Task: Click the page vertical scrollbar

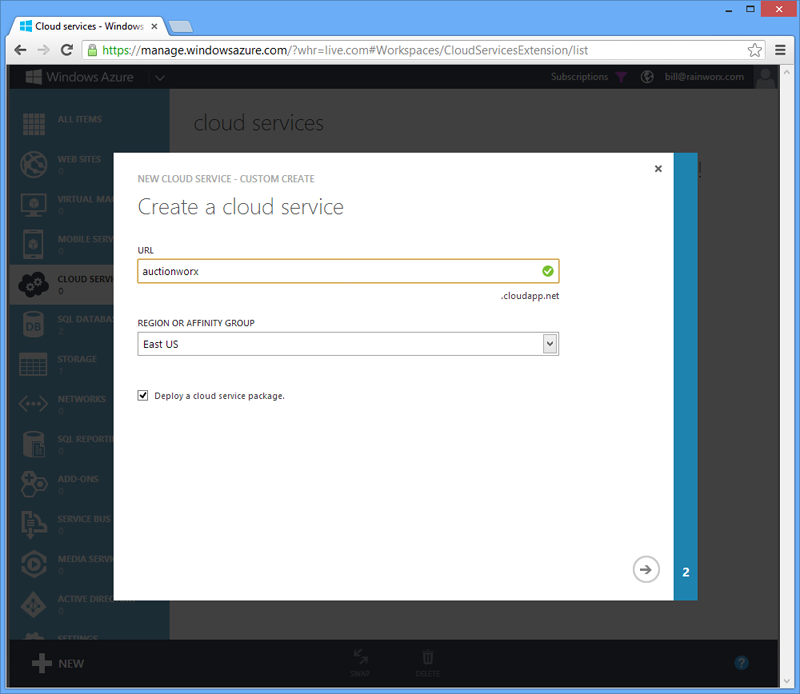Action: [x=786, y=377]
